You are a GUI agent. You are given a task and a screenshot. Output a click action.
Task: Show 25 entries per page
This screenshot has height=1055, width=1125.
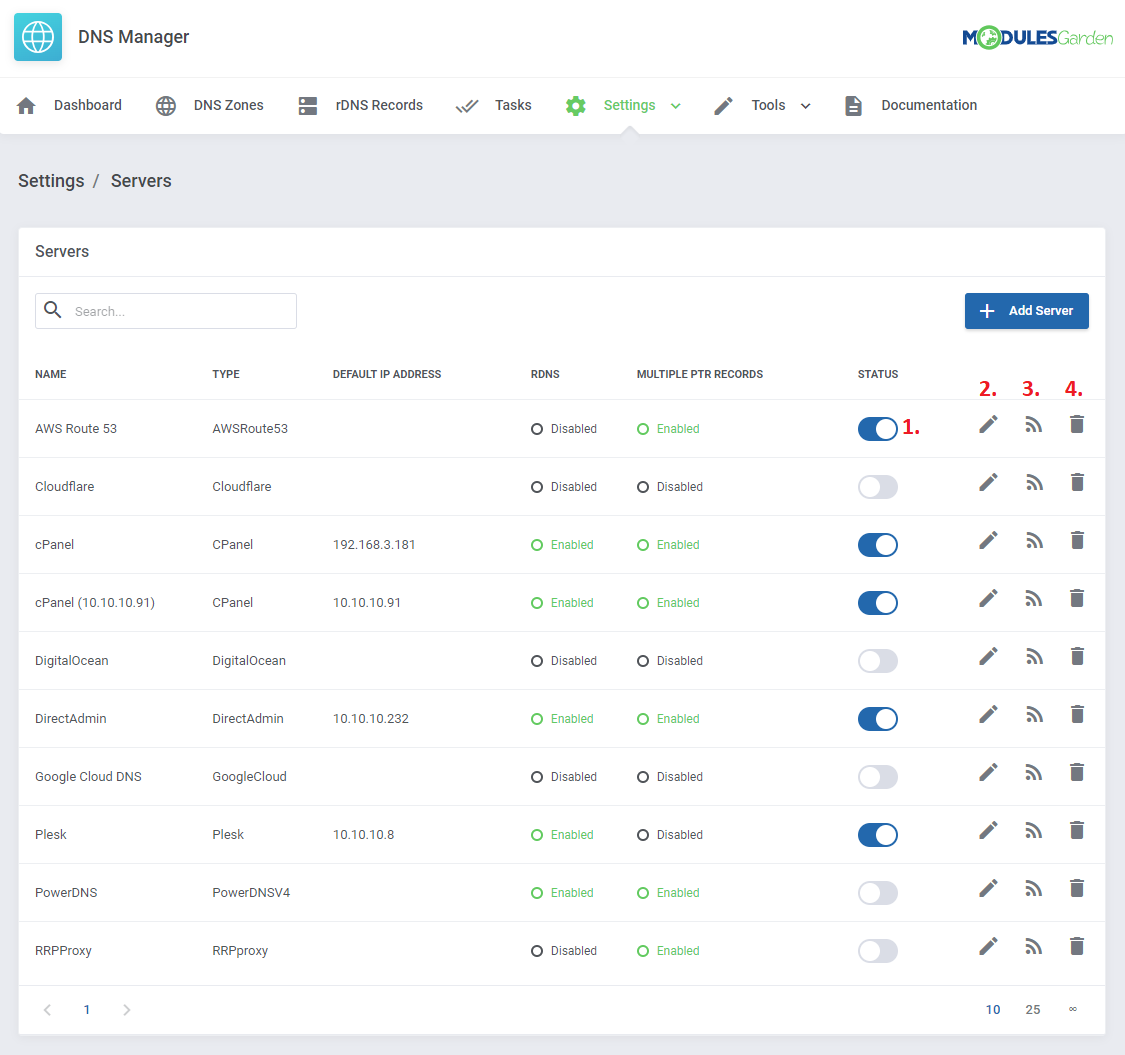click(1032, 1010)
